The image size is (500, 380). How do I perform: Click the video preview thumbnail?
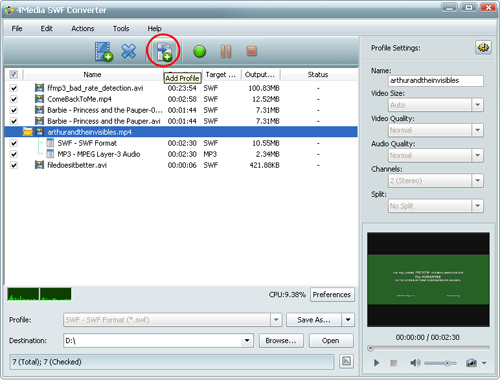point(428,280)
